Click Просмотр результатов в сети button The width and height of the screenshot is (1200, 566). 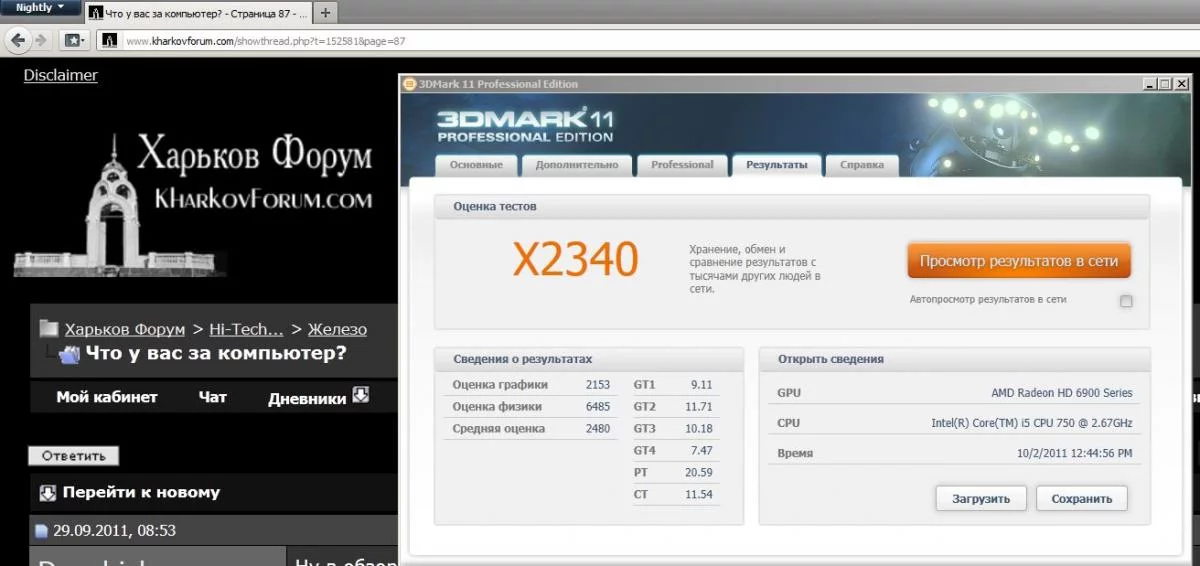(1019, 261)
